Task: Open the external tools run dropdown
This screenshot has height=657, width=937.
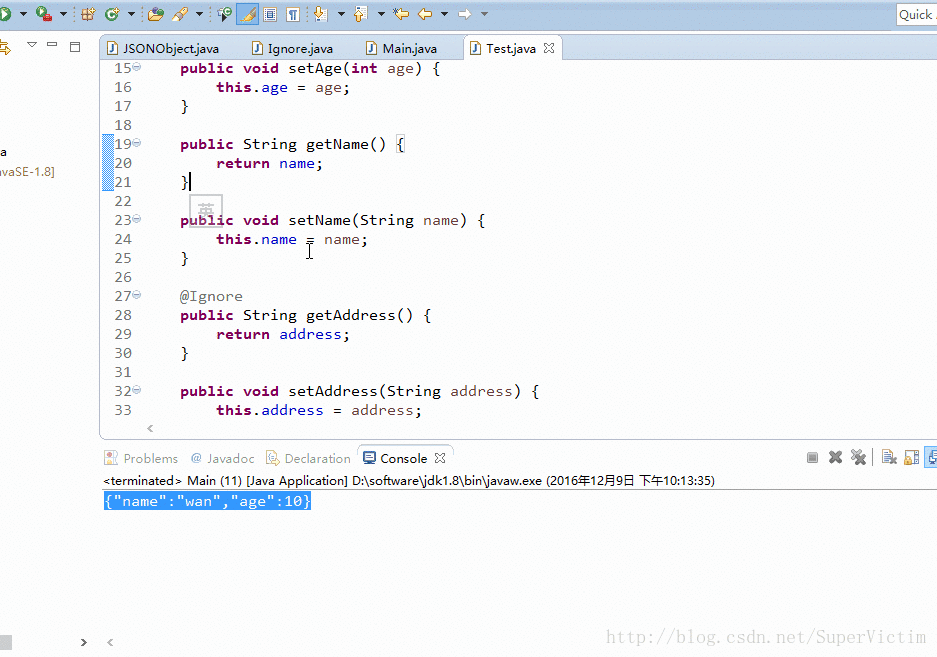Action: tap(63, 14)
